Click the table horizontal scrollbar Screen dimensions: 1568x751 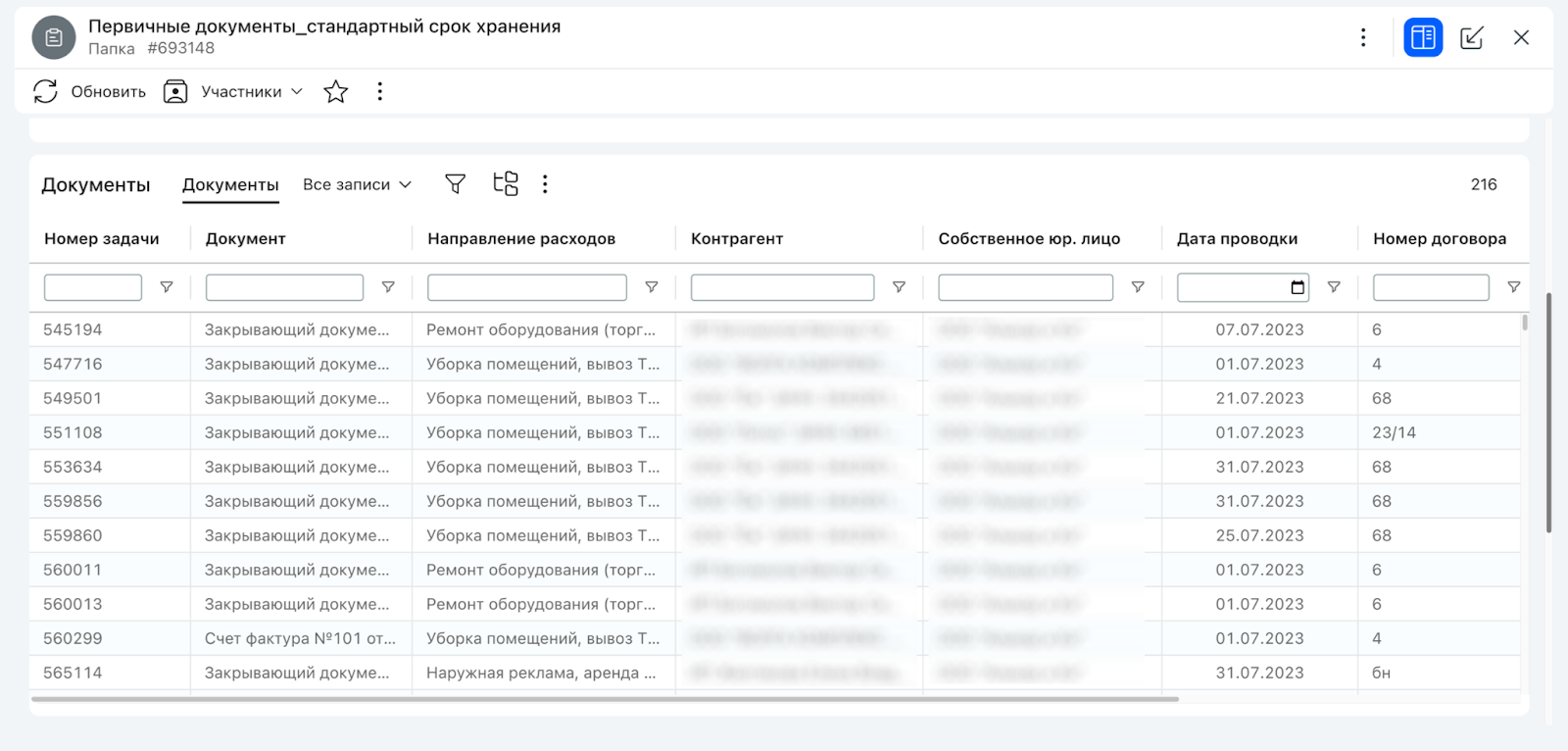click(605, 699)
